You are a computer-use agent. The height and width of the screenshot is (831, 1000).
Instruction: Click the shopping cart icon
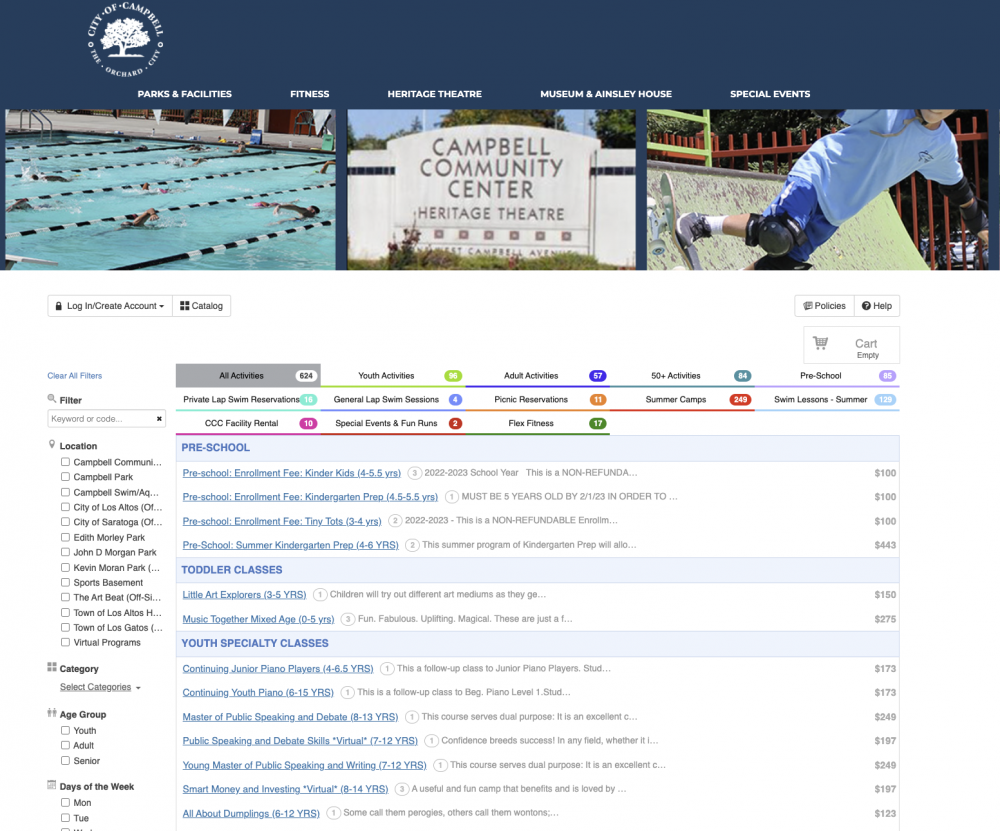click(820, 343)
